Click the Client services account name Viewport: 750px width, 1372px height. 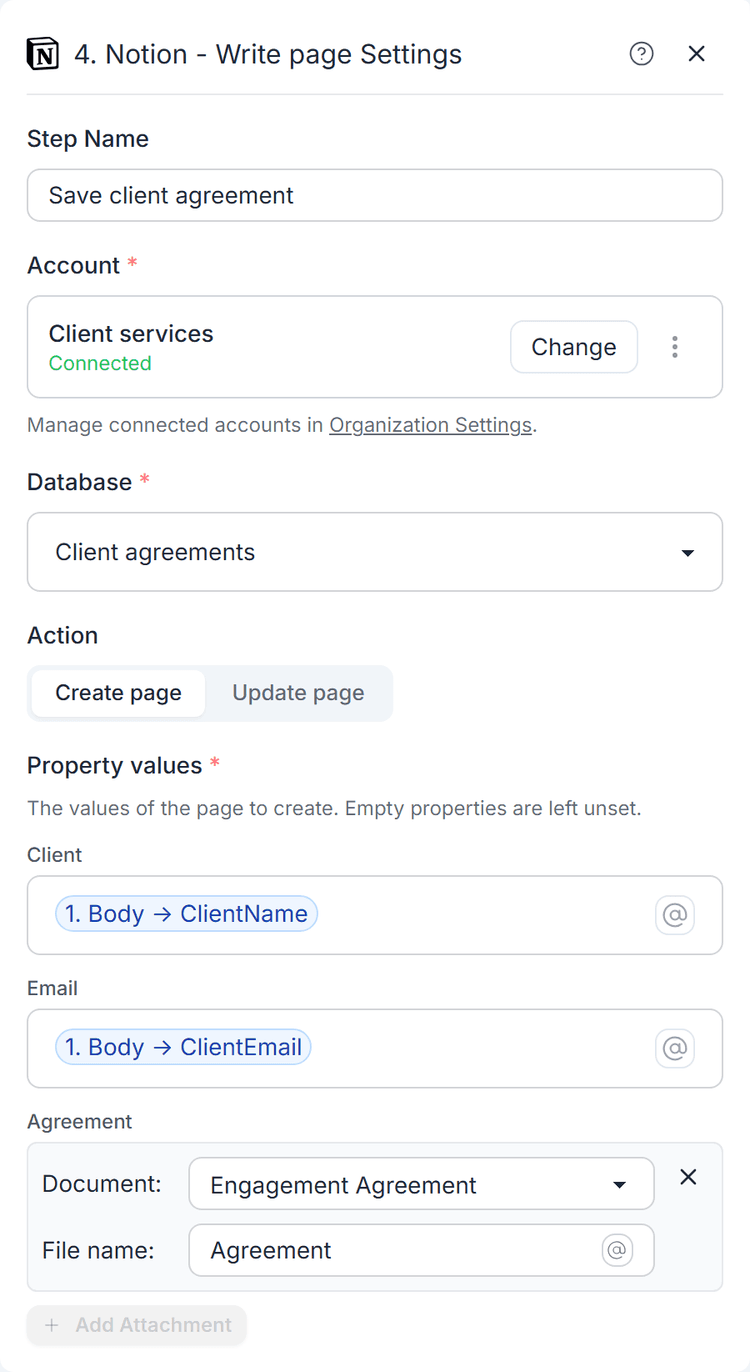tap(131, 334)
